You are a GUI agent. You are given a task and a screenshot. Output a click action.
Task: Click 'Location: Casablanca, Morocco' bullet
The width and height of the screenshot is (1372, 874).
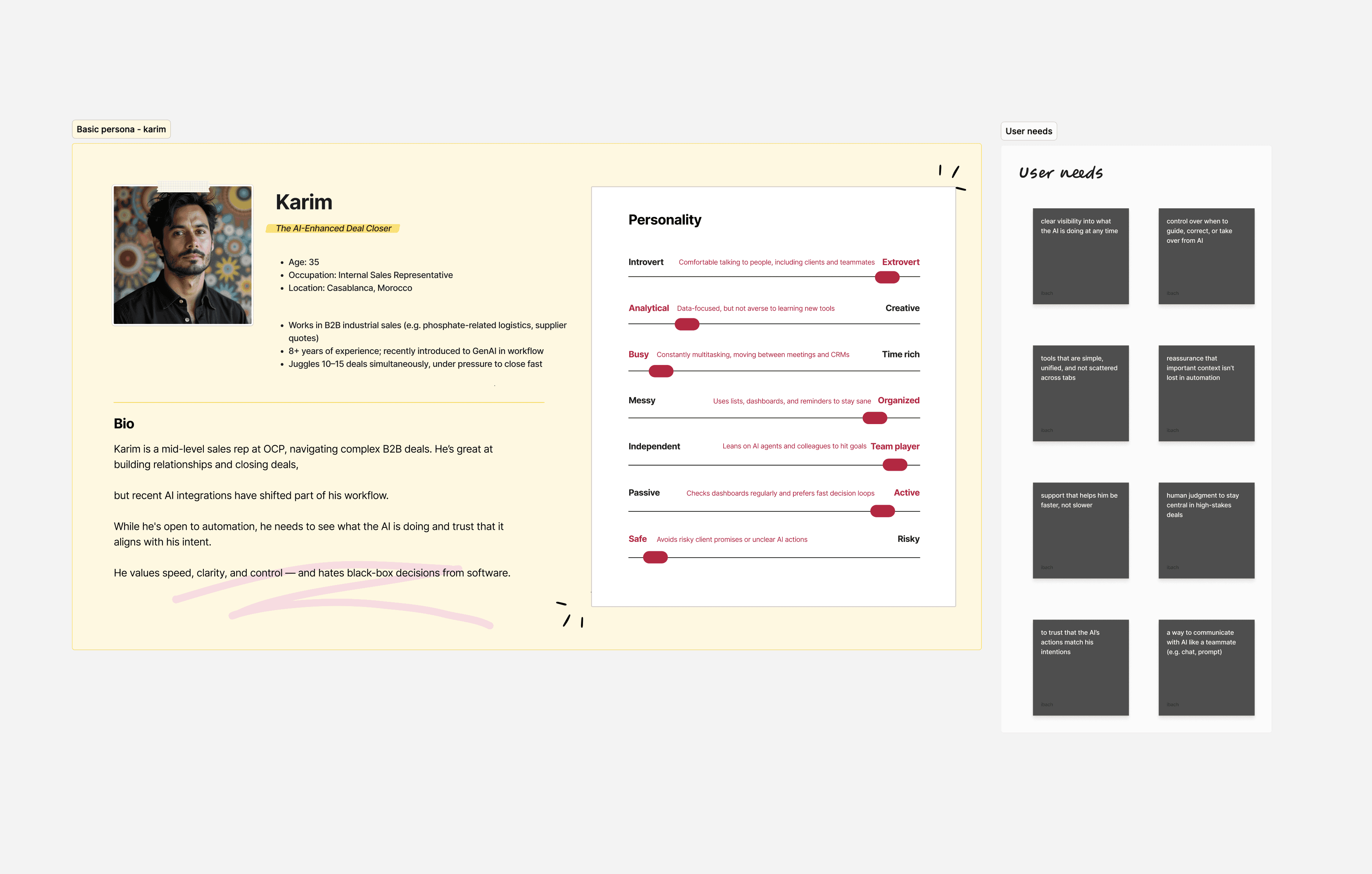[350, 288]
